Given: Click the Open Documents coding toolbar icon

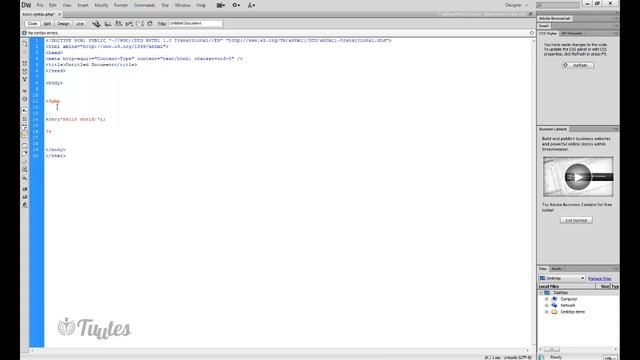Looking at the screenshot, I should tap(24, 44).
